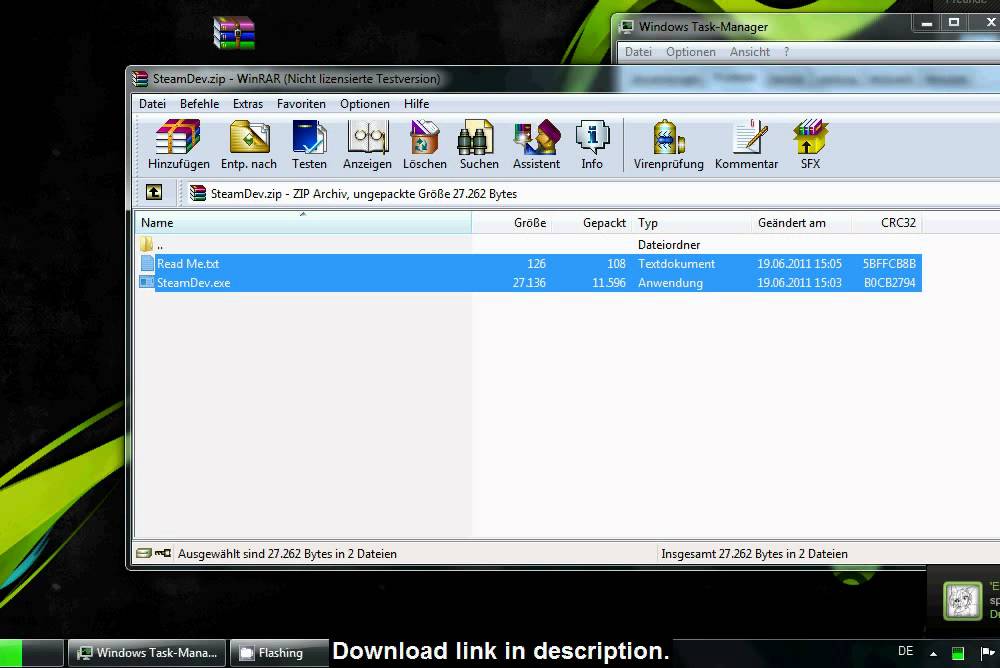Screen dimensions: 1000x668
Task: Click the Read Me.txt file icon
Action: [x=147, y=263]
